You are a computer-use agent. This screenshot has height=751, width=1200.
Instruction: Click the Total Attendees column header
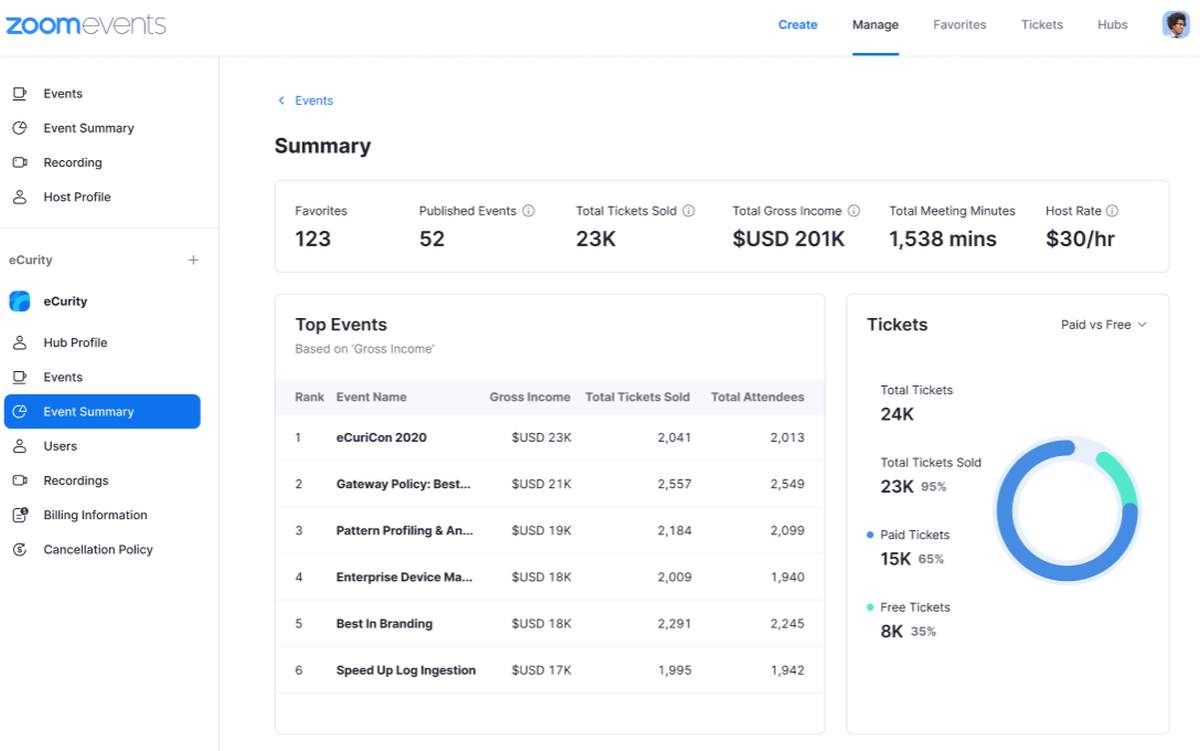757,397
